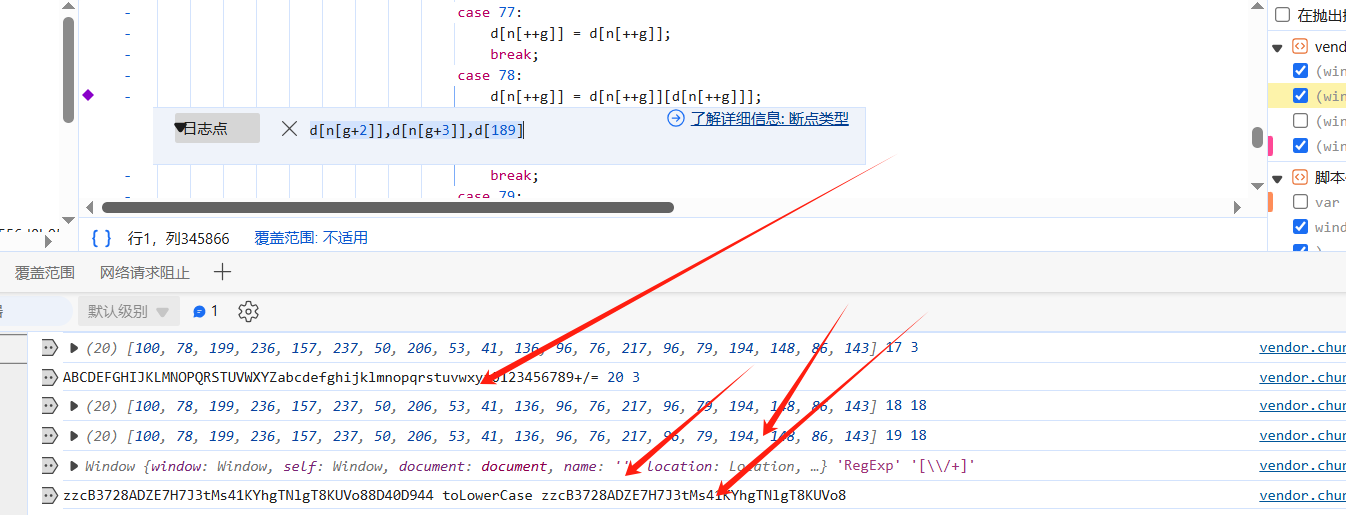
Task: Switch to the 网络请求阻止 tab
Action: pos(144,272)
